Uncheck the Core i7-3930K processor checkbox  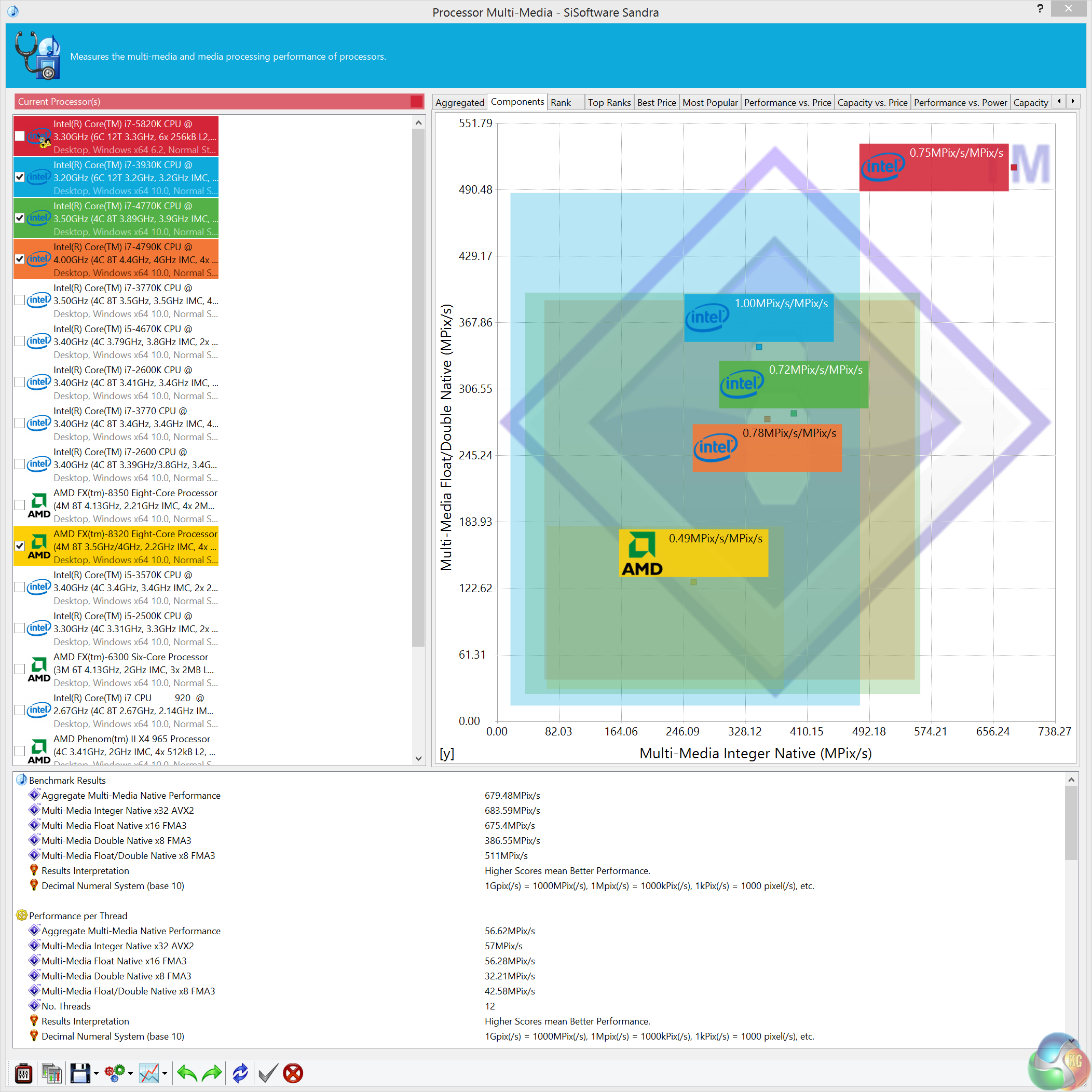tap(20, 177)
